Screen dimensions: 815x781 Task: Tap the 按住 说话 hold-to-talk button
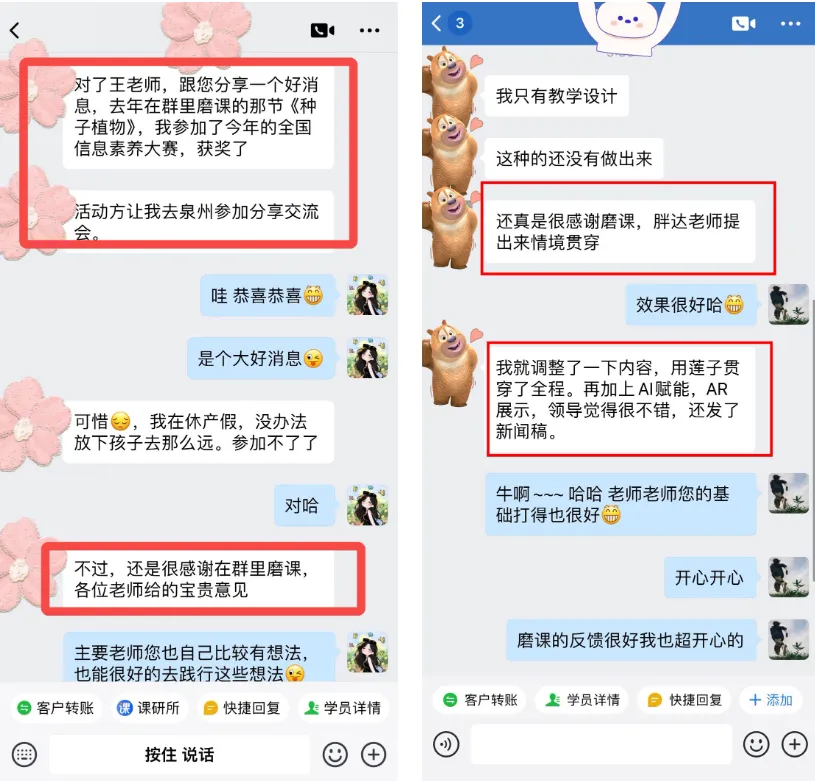click(179, 754)
